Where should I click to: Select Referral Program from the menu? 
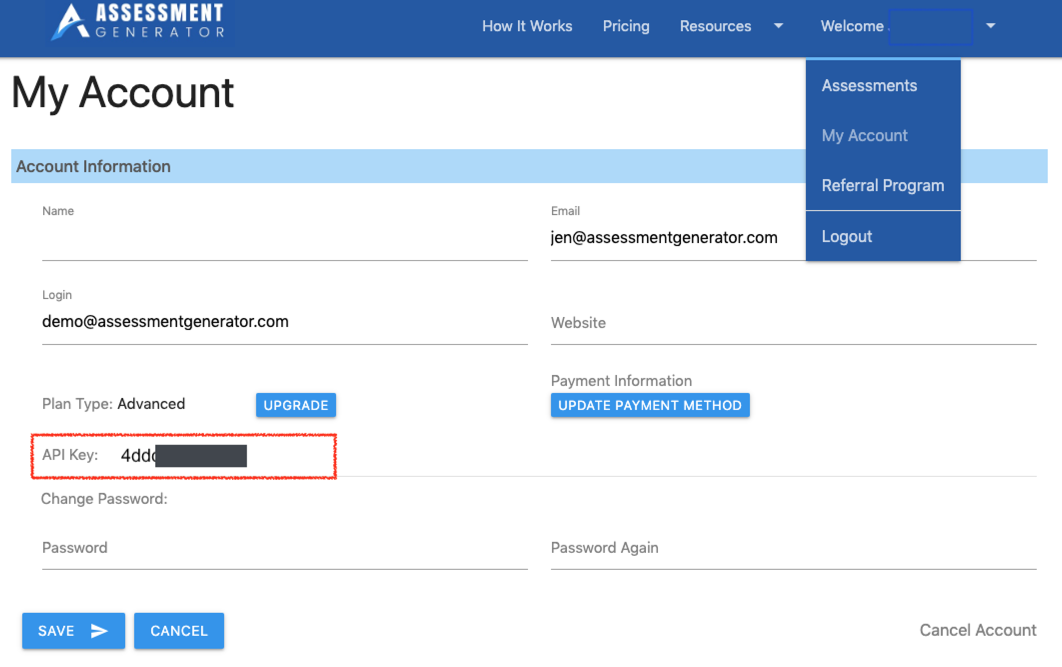click(x=882, y=185)
